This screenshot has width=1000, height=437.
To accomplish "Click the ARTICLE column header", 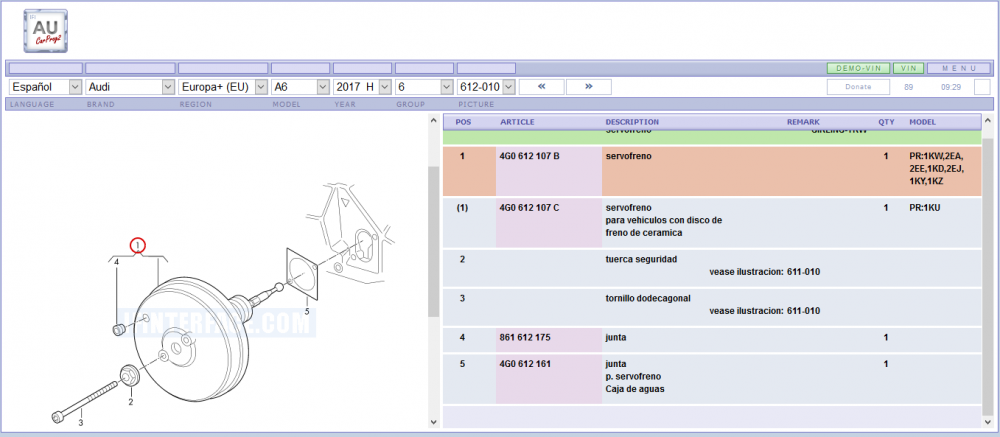I will point(517,122).
